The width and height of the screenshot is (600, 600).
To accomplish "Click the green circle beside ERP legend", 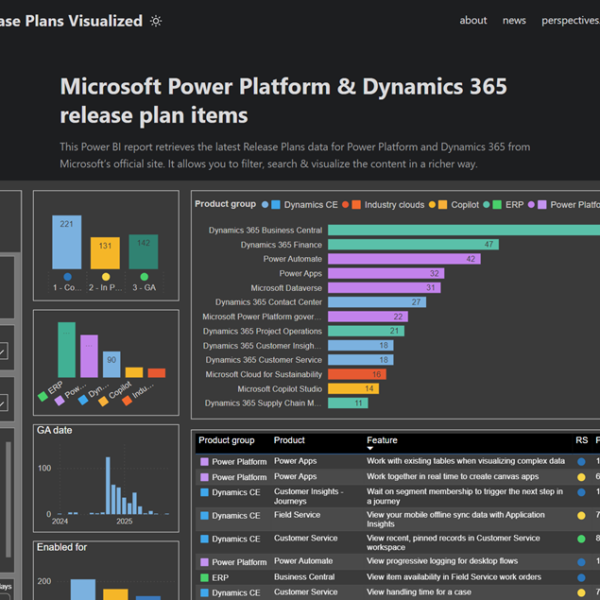I will 486,205.
